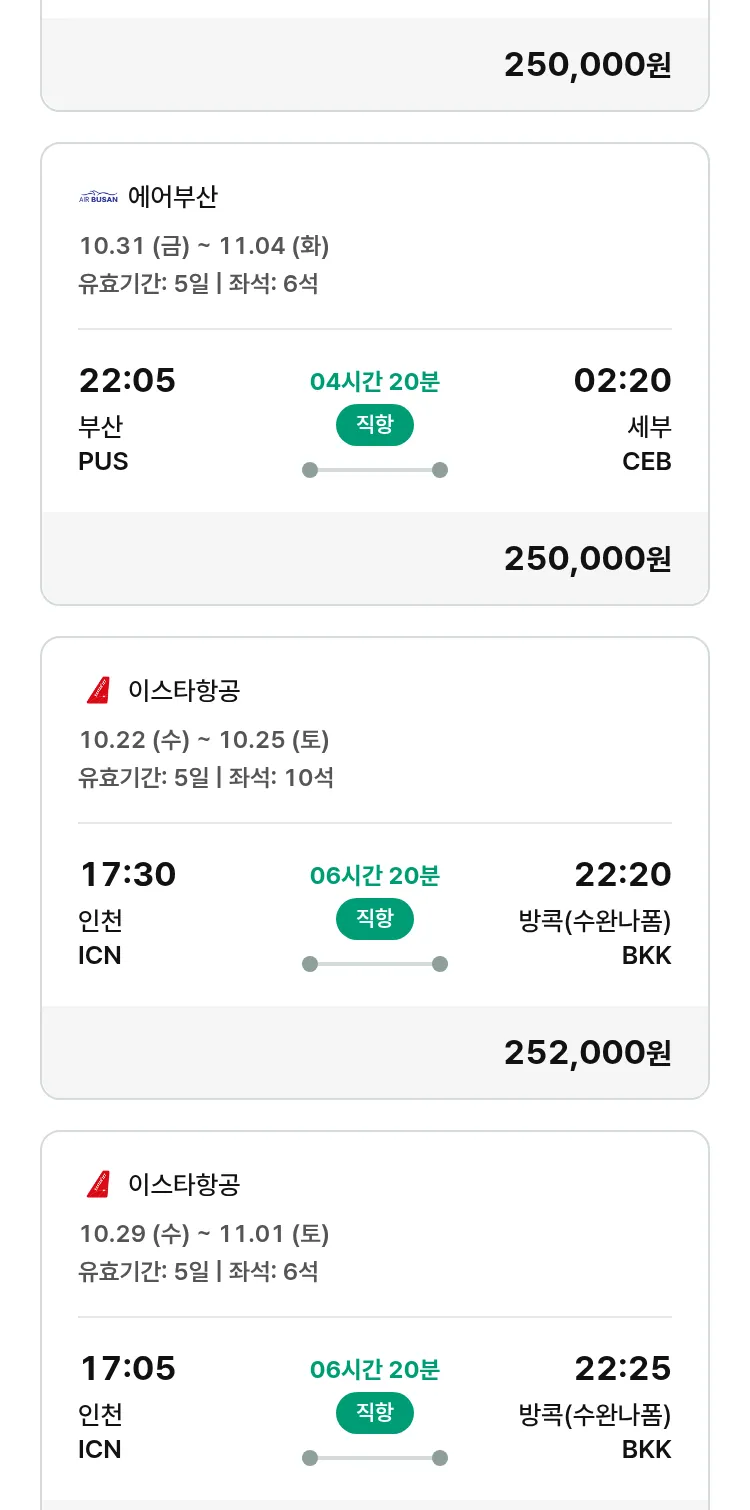Click the Eastar Jet logo on the 10.22 flight
The width and height of the screenshot is (750, 1510).
[98, 691]
